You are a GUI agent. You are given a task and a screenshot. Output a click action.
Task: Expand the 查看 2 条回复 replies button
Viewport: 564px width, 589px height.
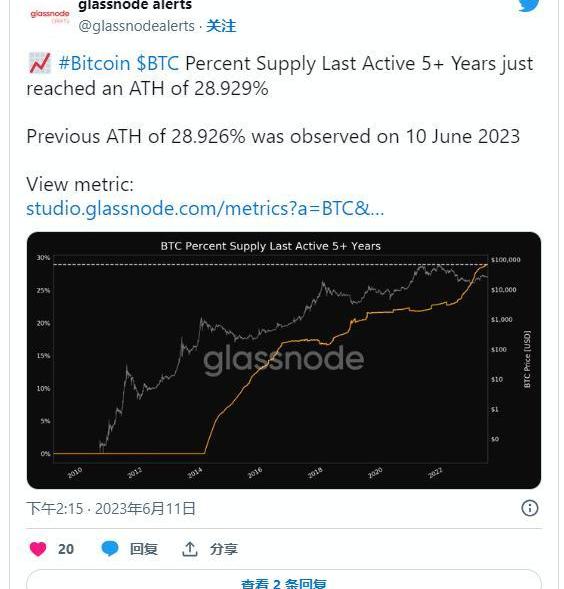pos(284,582)
